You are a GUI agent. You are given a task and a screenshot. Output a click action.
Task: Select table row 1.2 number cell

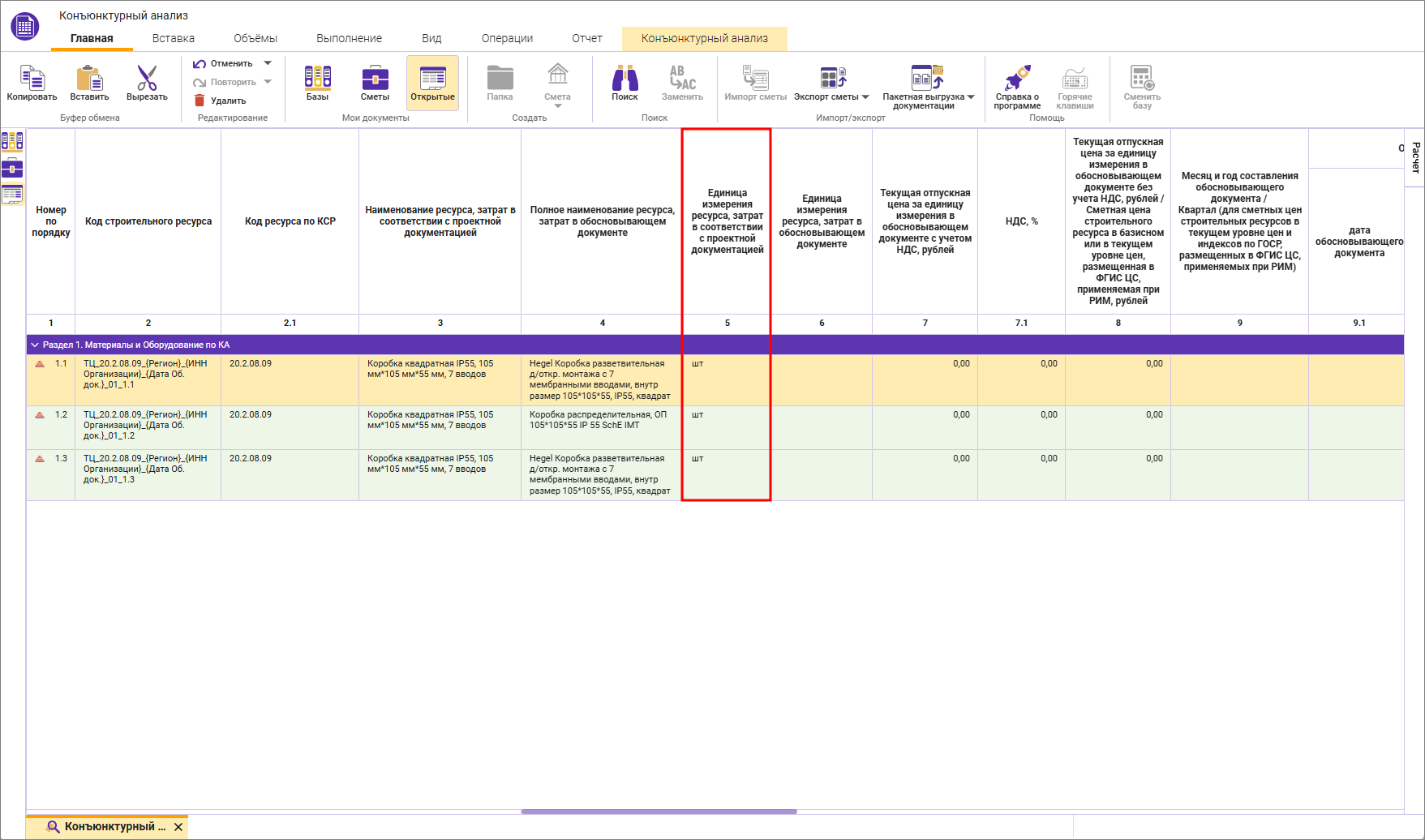click(x=61, y=414)
